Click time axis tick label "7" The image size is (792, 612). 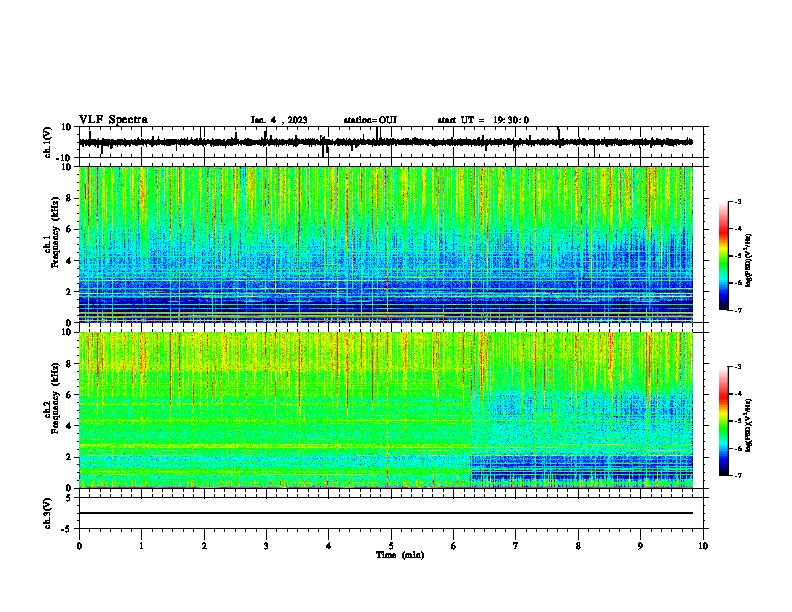pyautogui.click(x=516, y=546)
